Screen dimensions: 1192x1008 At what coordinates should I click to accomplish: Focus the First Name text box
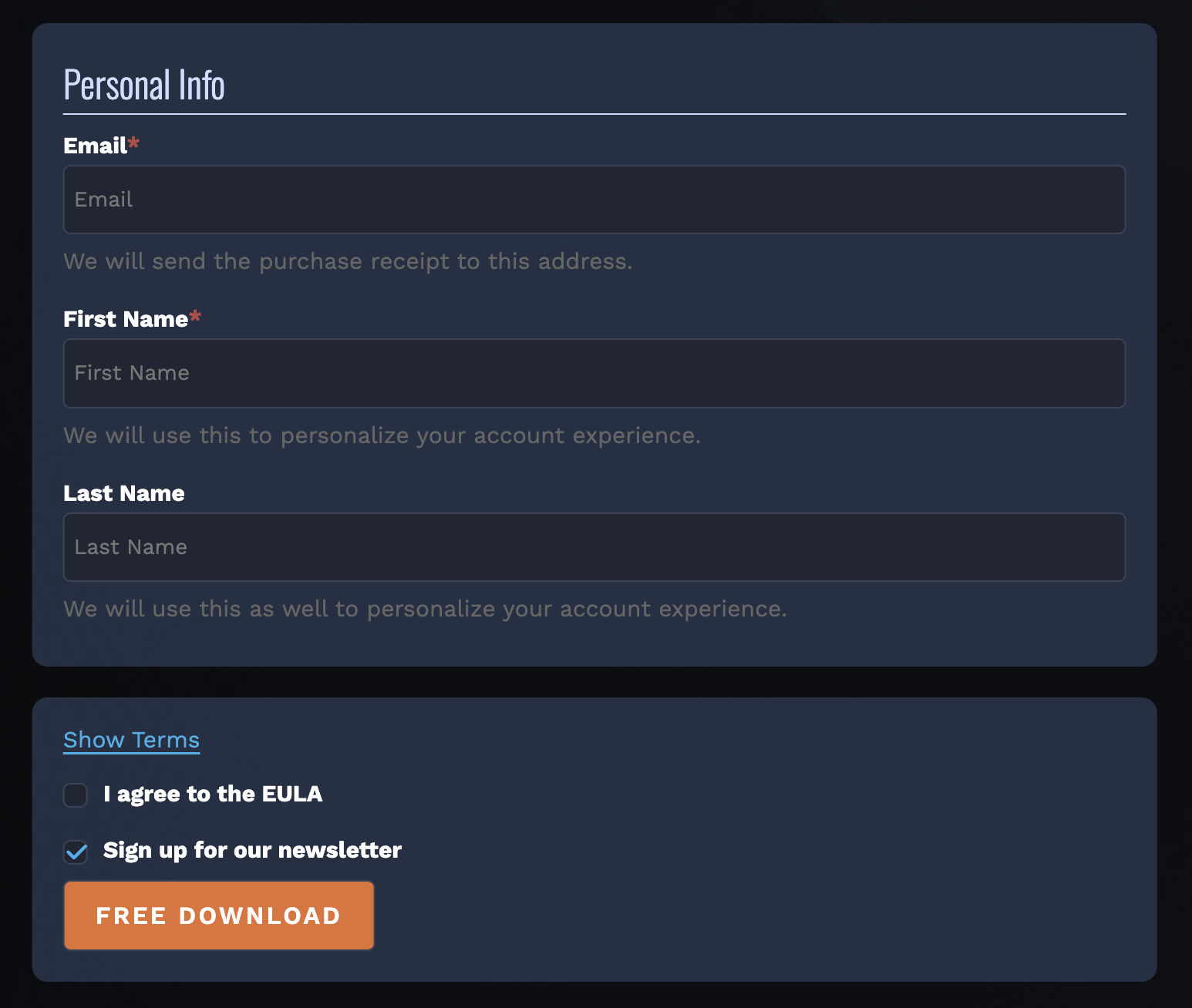pos(594,373)
